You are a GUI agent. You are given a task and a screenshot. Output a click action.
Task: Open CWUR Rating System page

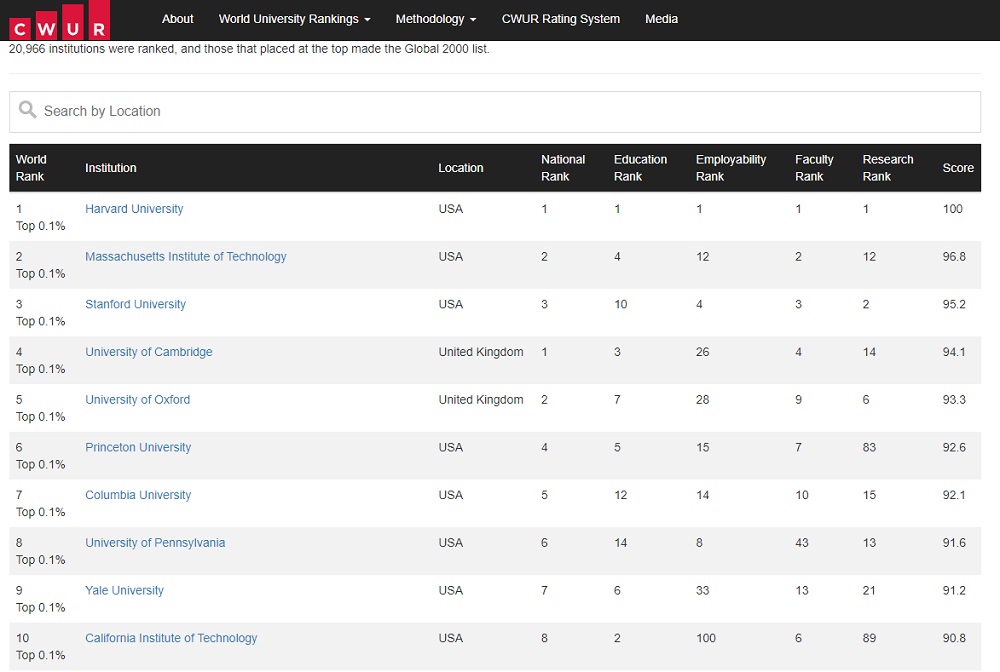560,19
